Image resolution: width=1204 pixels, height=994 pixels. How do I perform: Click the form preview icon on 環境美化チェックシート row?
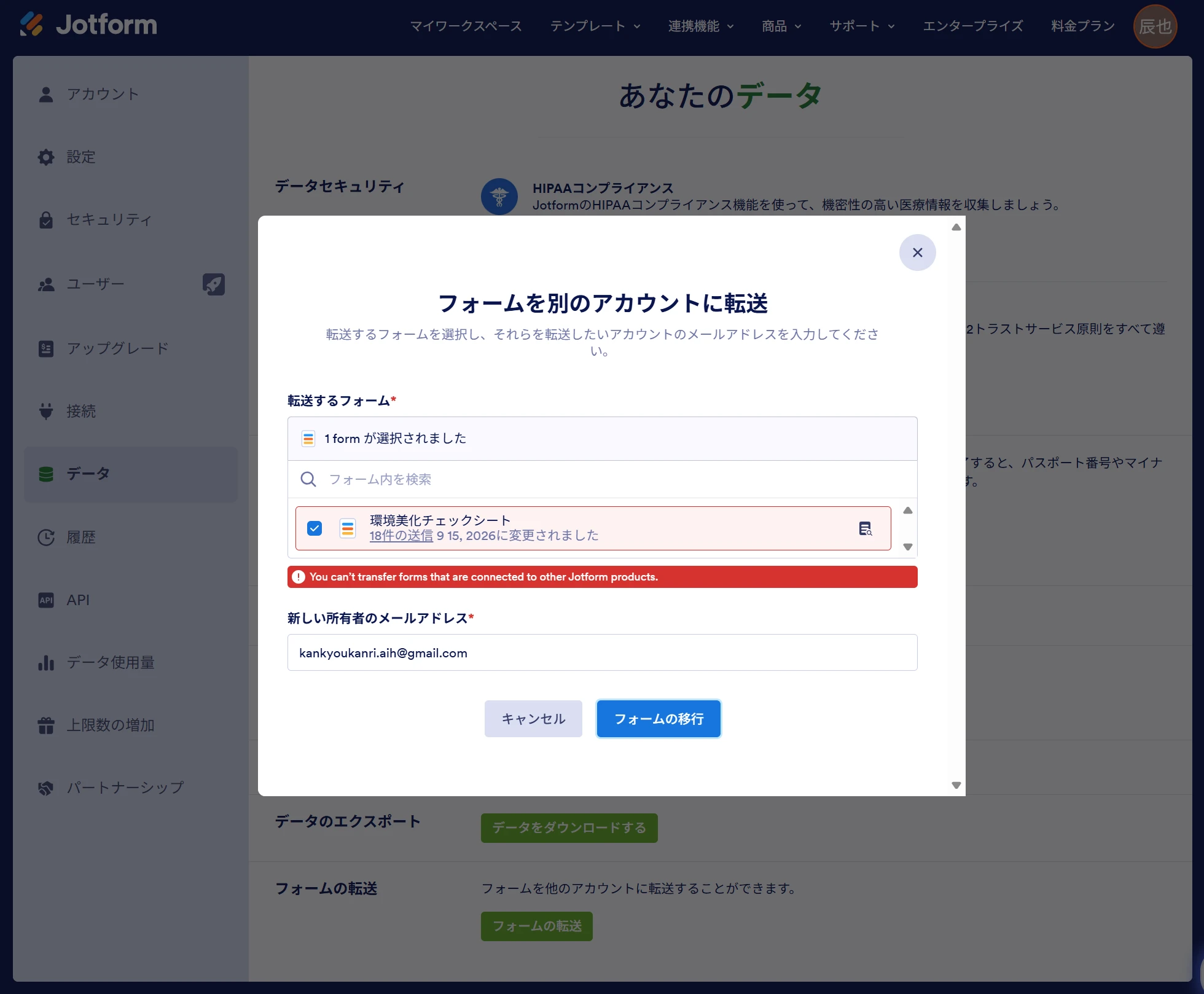click(865, 528)
